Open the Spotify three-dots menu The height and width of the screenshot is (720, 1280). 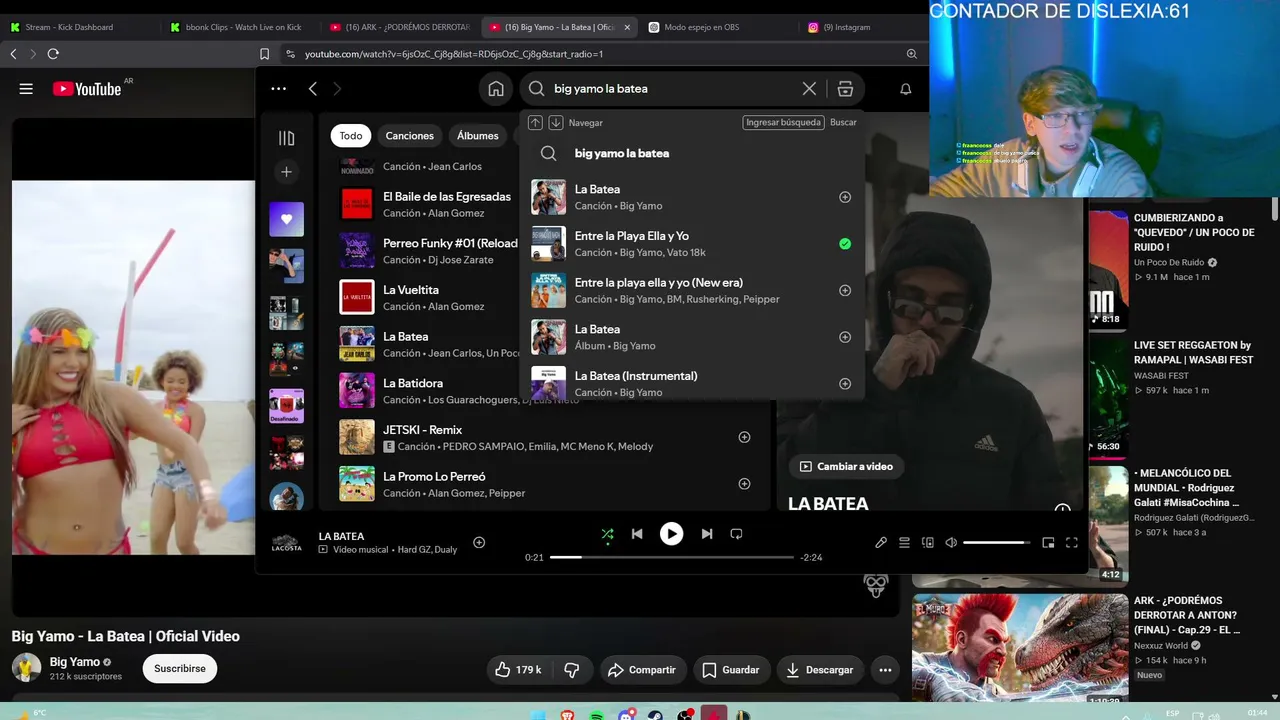(279, 89)
